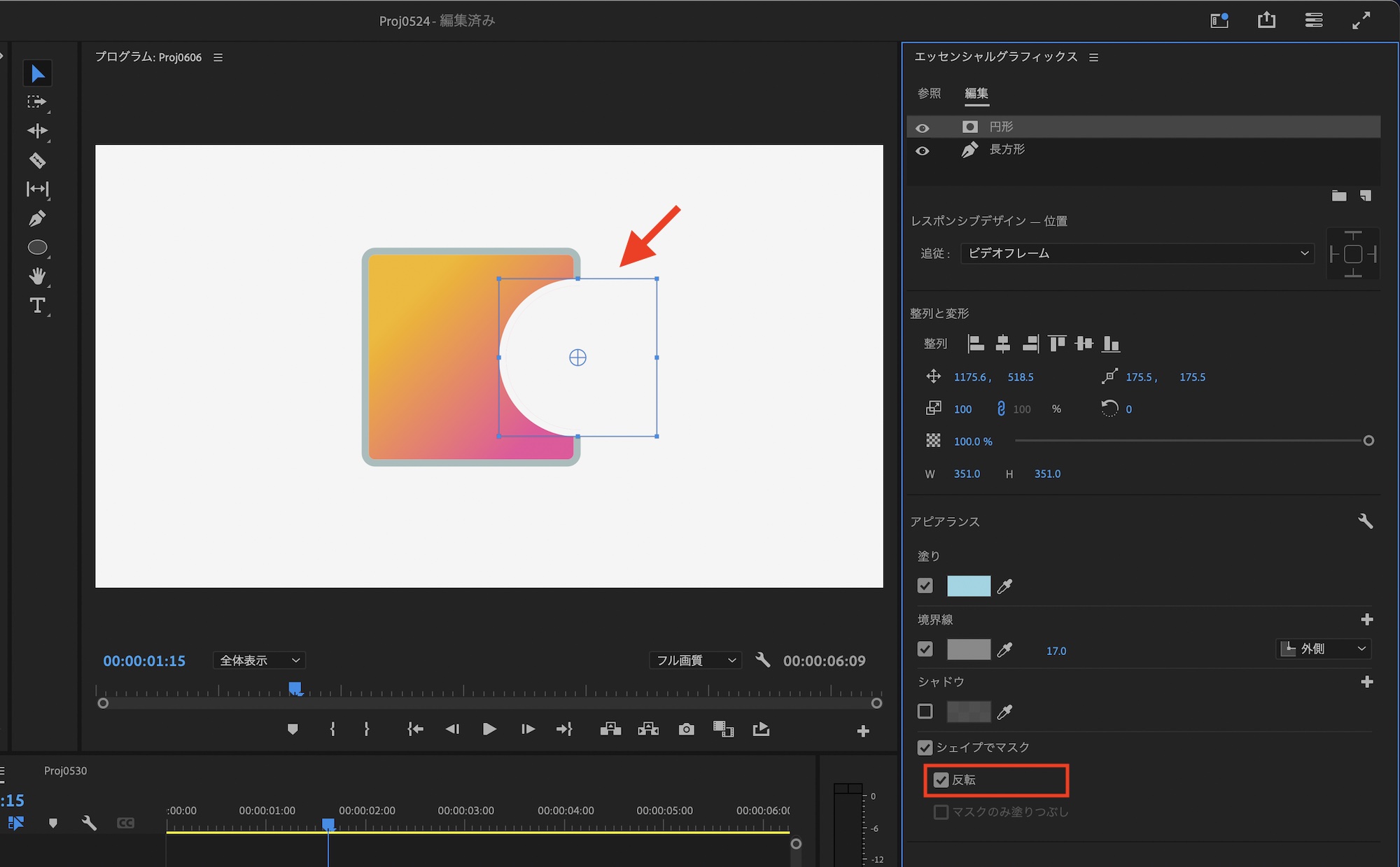Align left using alignment icon
Screen dimensions: 1400x867
pyautogui.click(x=976, y=344)
